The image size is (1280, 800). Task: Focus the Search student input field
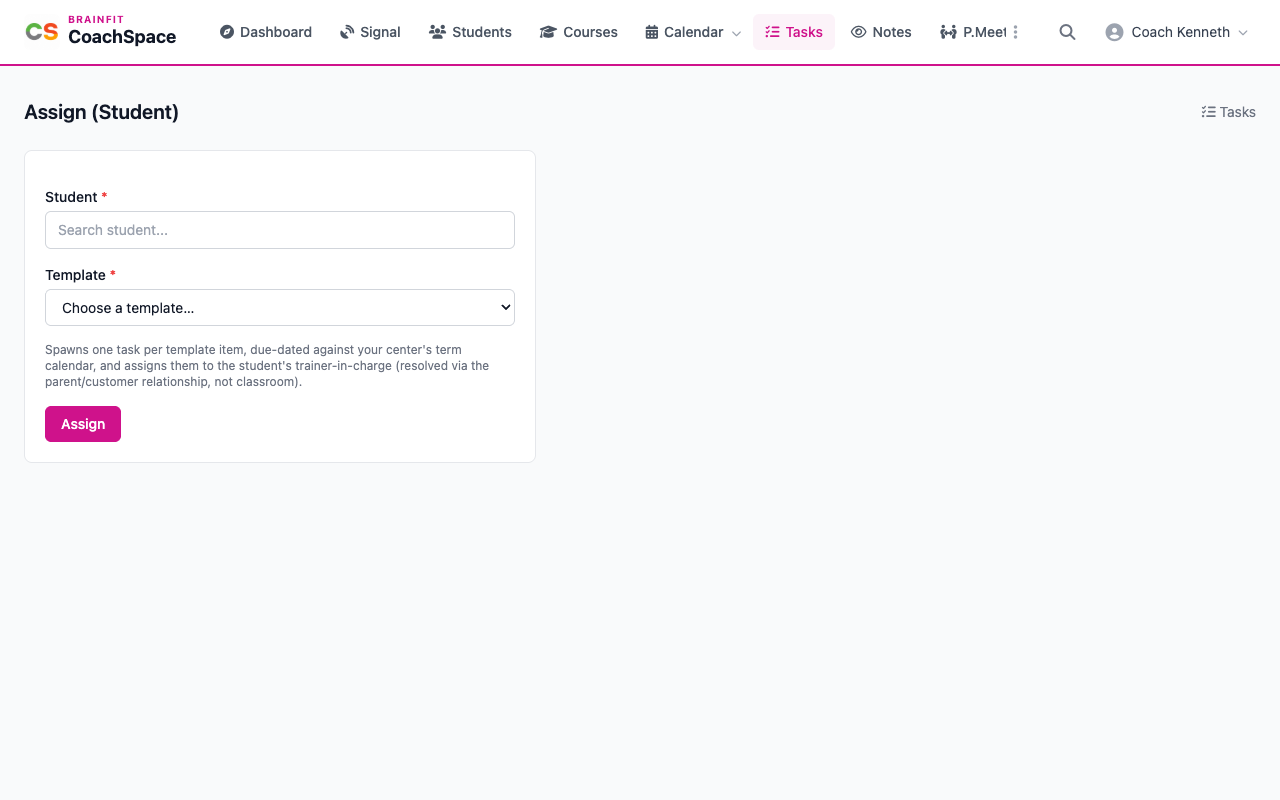click(280, 230)
